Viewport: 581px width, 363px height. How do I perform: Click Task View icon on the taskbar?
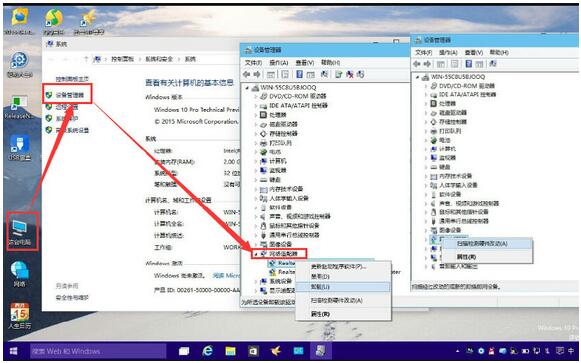pyautogui.click(x=184, y=351)
